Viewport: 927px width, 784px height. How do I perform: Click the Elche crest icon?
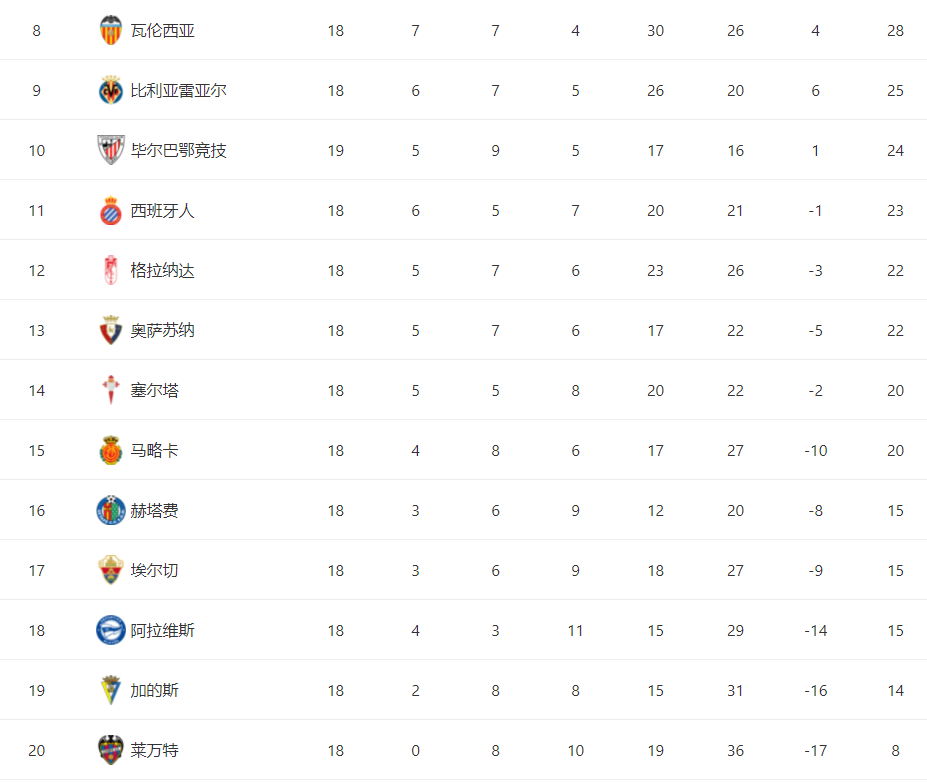[111, 571]
